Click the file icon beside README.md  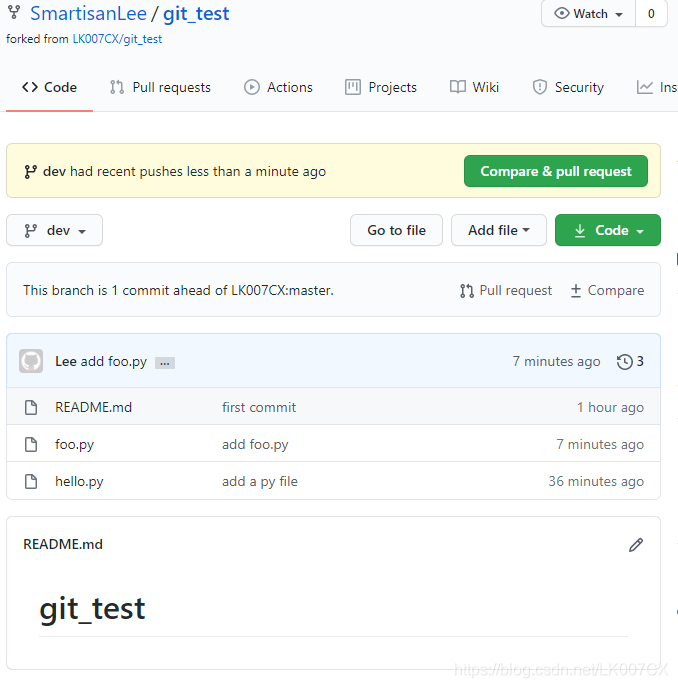(x=31, y=407)
